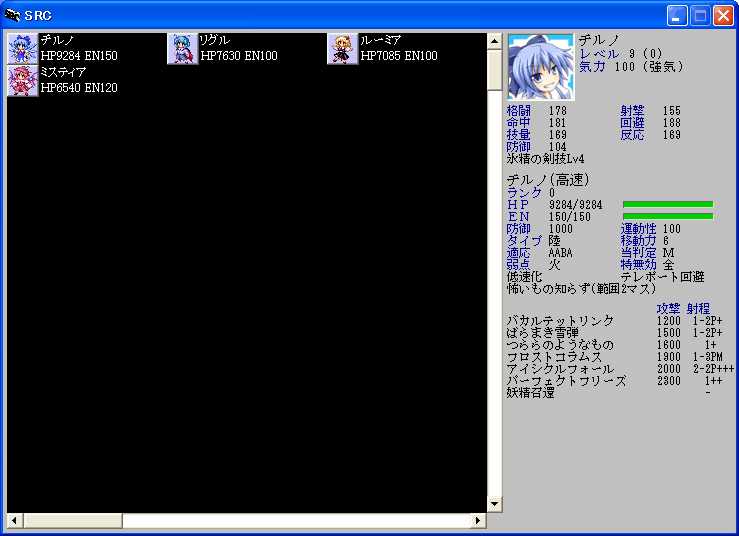This screenshot has width=739, height=536.
Task: Click the リグル name in unit list
Action: [215, 40]
